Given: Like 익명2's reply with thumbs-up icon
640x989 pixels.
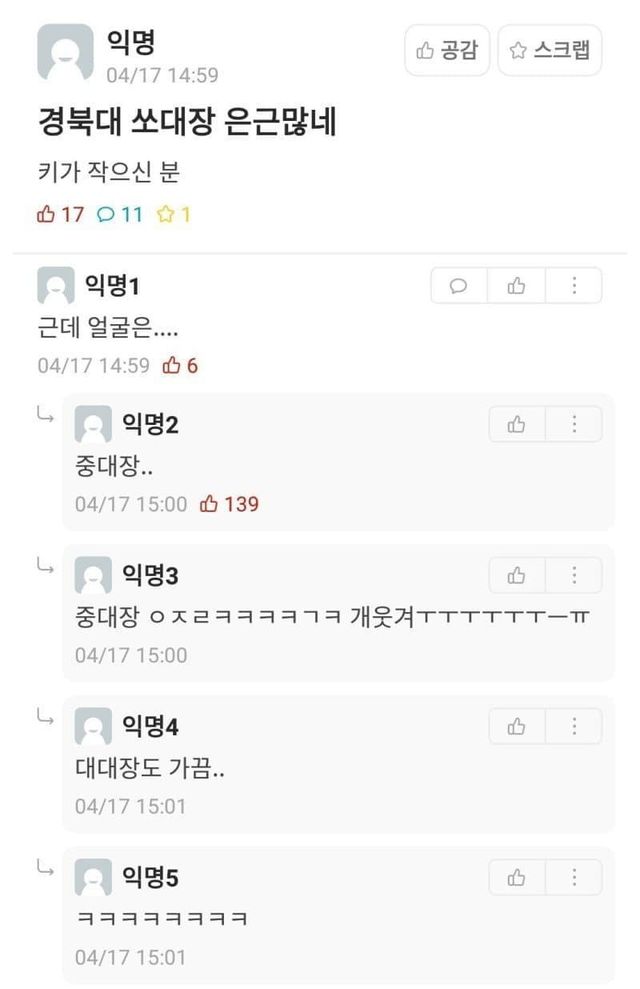Looking at the screenshot, I should coord(517,425).
